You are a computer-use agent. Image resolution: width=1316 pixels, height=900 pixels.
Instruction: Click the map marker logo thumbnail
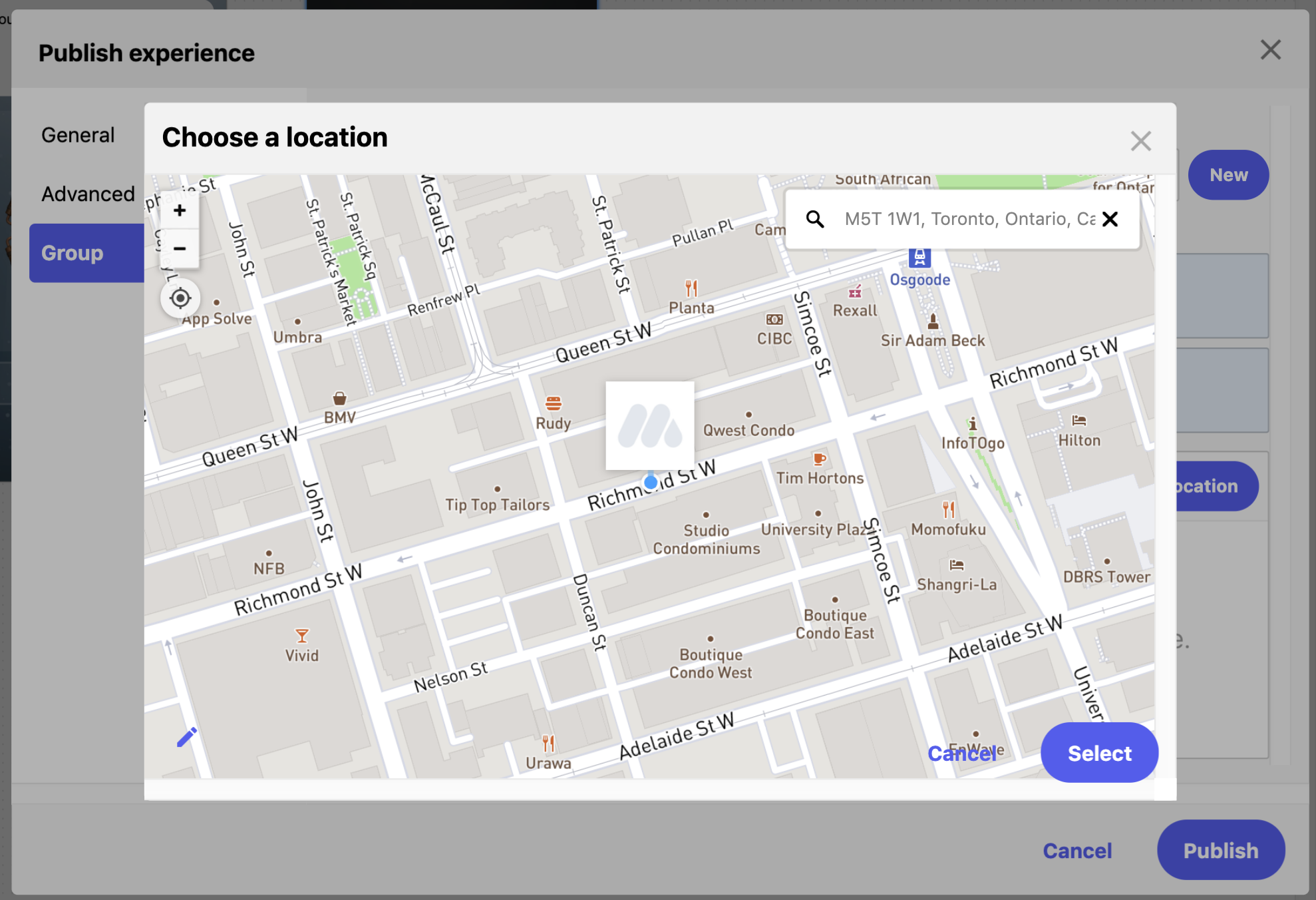point(650,425)
